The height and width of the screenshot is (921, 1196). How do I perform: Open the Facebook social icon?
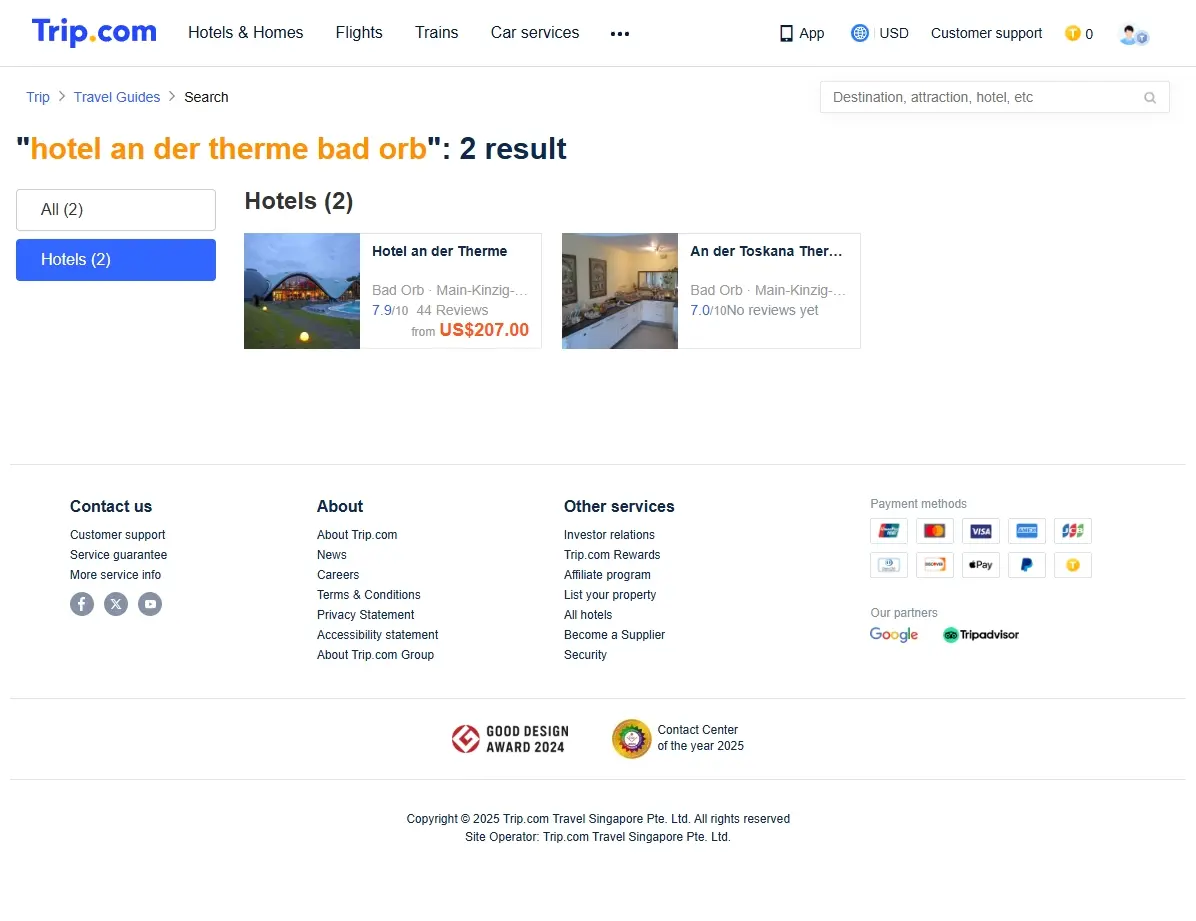(x=82, y=604)
